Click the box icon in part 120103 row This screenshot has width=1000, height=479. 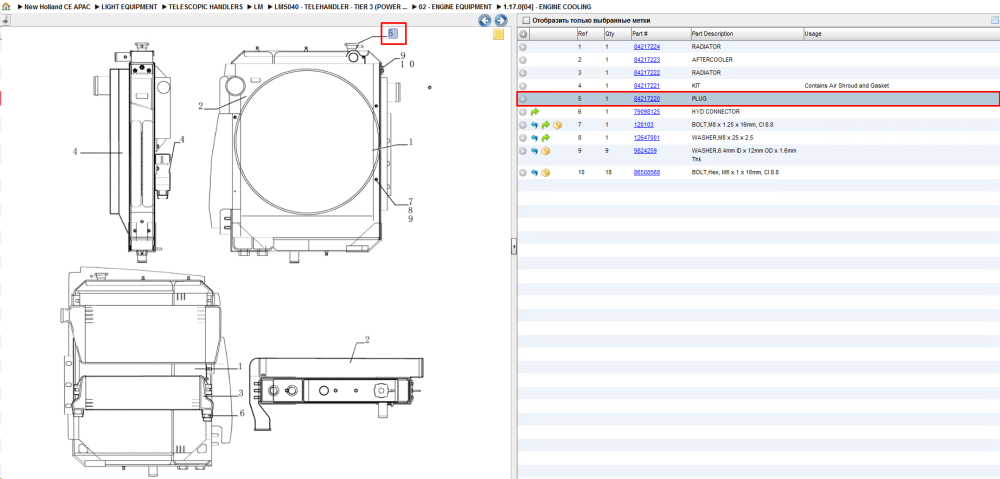557,125
